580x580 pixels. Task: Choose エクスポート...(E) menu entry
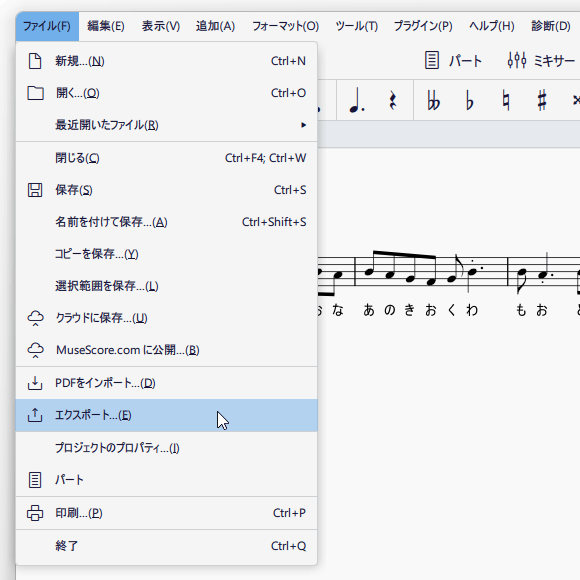pos(166,415)
